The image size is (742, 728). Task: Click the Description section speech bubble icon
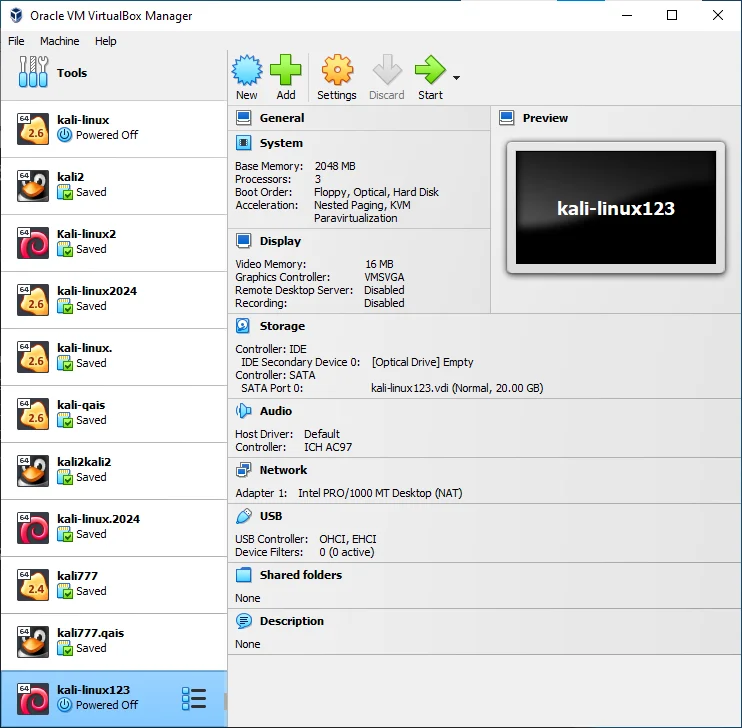click(x=244, y=621)
